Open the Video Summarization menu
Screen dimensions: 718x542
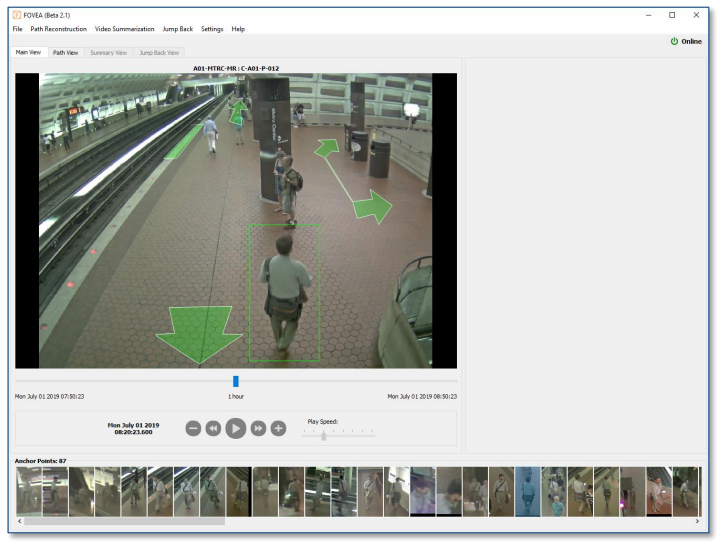[125, 29]
